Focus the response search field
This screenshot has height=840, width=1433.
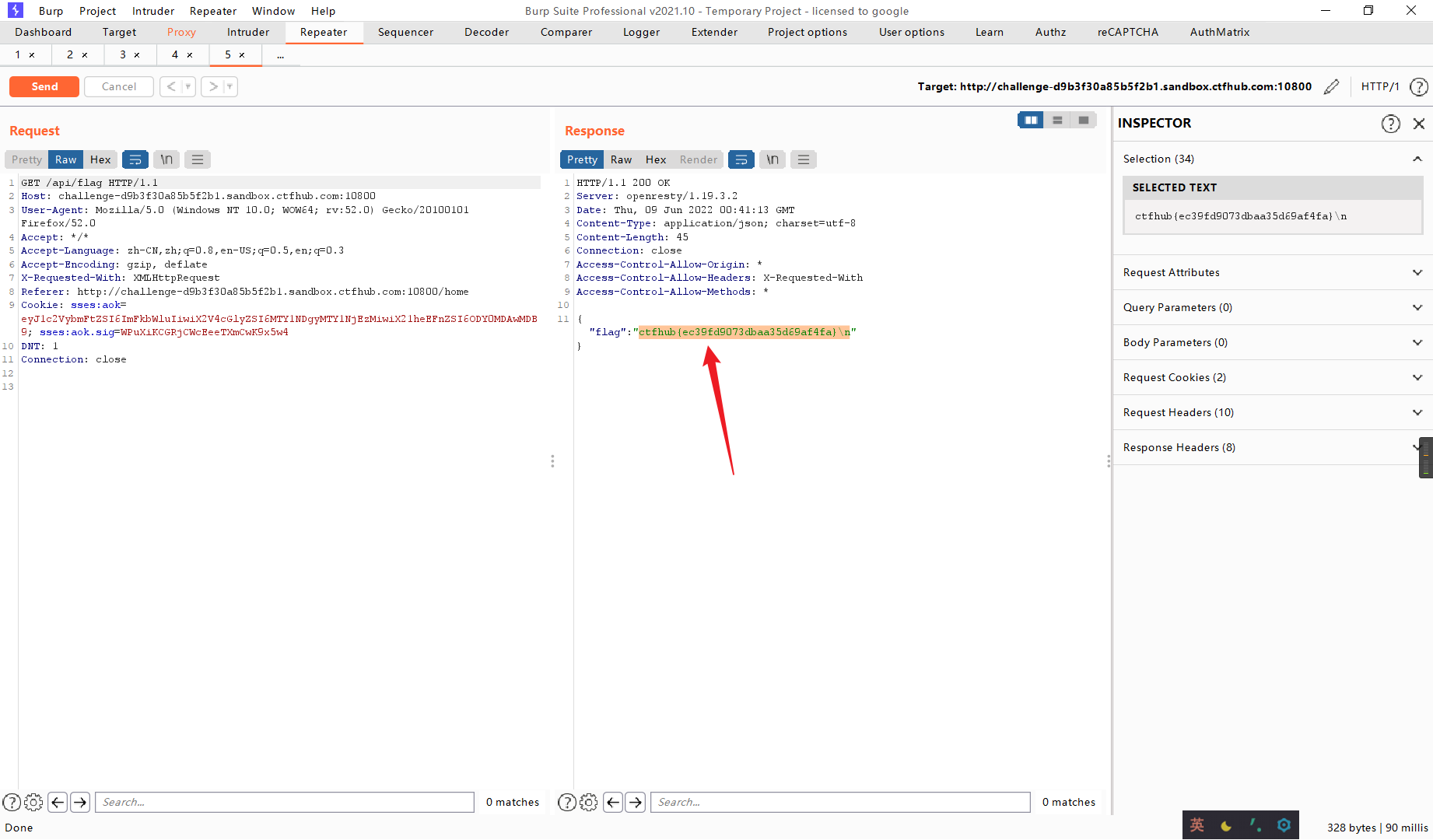840,802
